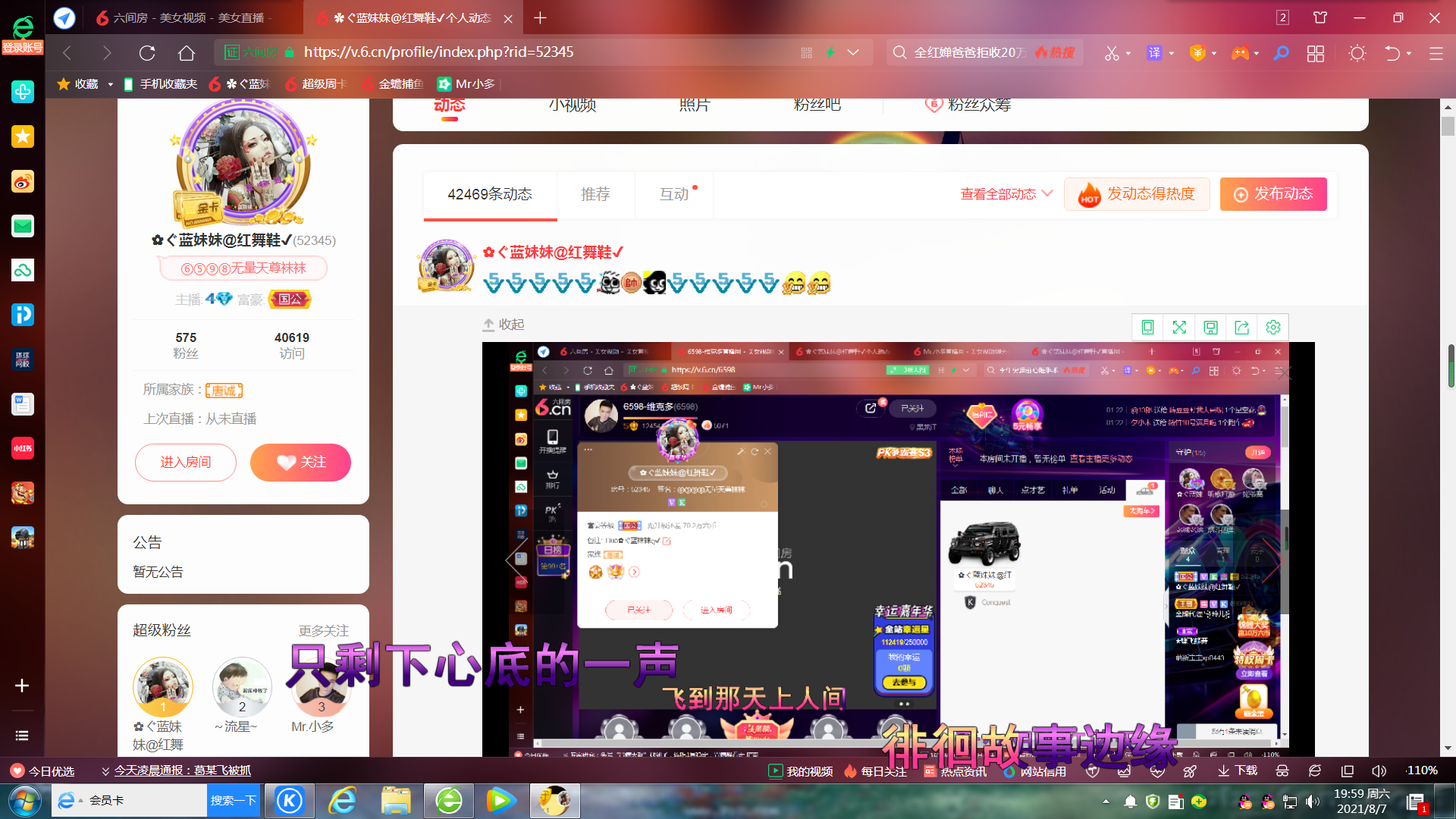Open the browser hamburger menu

tap(1436, 53)
